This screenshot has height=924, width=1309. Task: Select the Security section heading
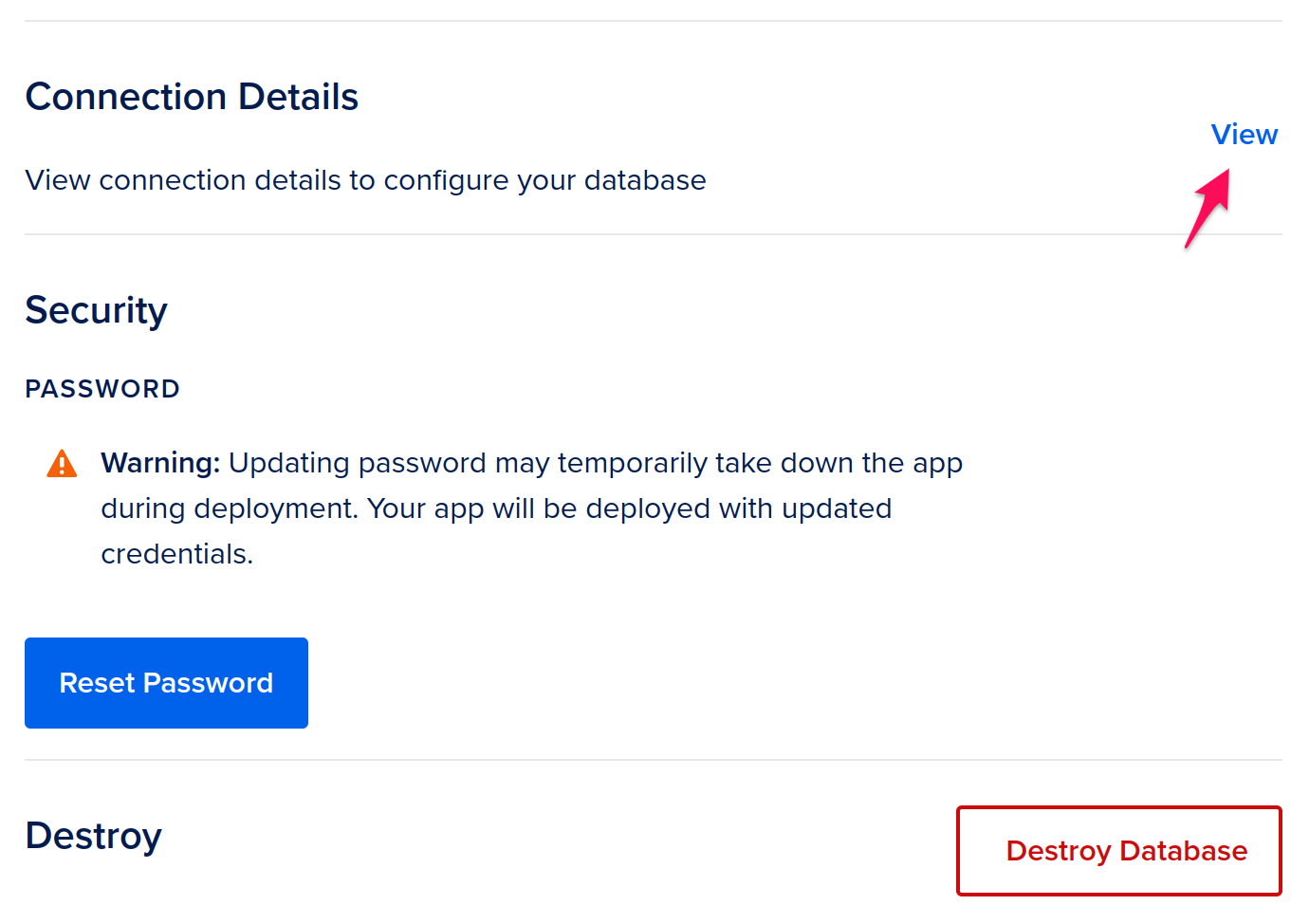pos(96,311)
